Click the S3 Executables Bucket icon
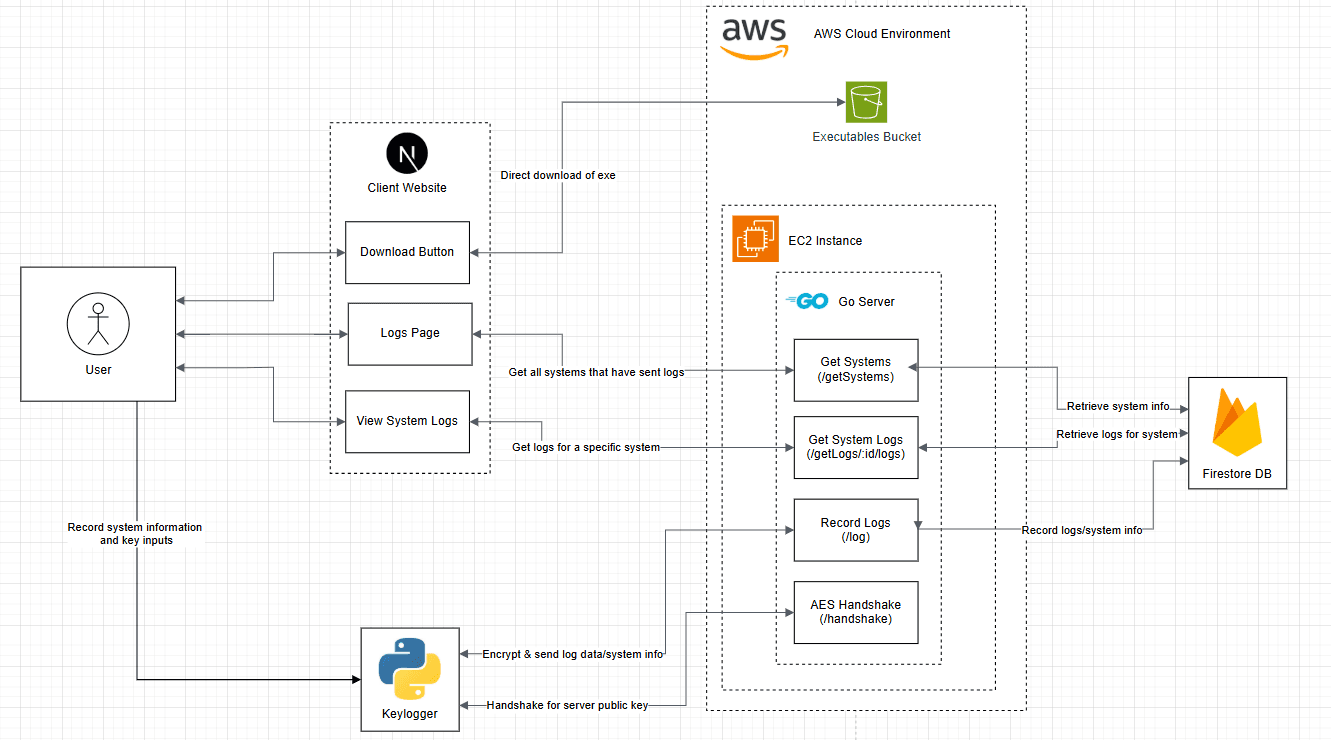 point(866,102)
